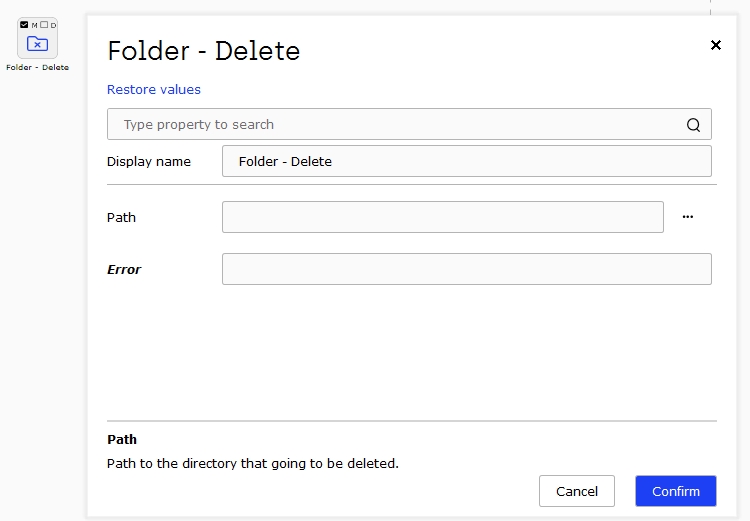The image size is (750, 521).
Task: Select the Folder - Delete node icon
Action: point(37,44)
